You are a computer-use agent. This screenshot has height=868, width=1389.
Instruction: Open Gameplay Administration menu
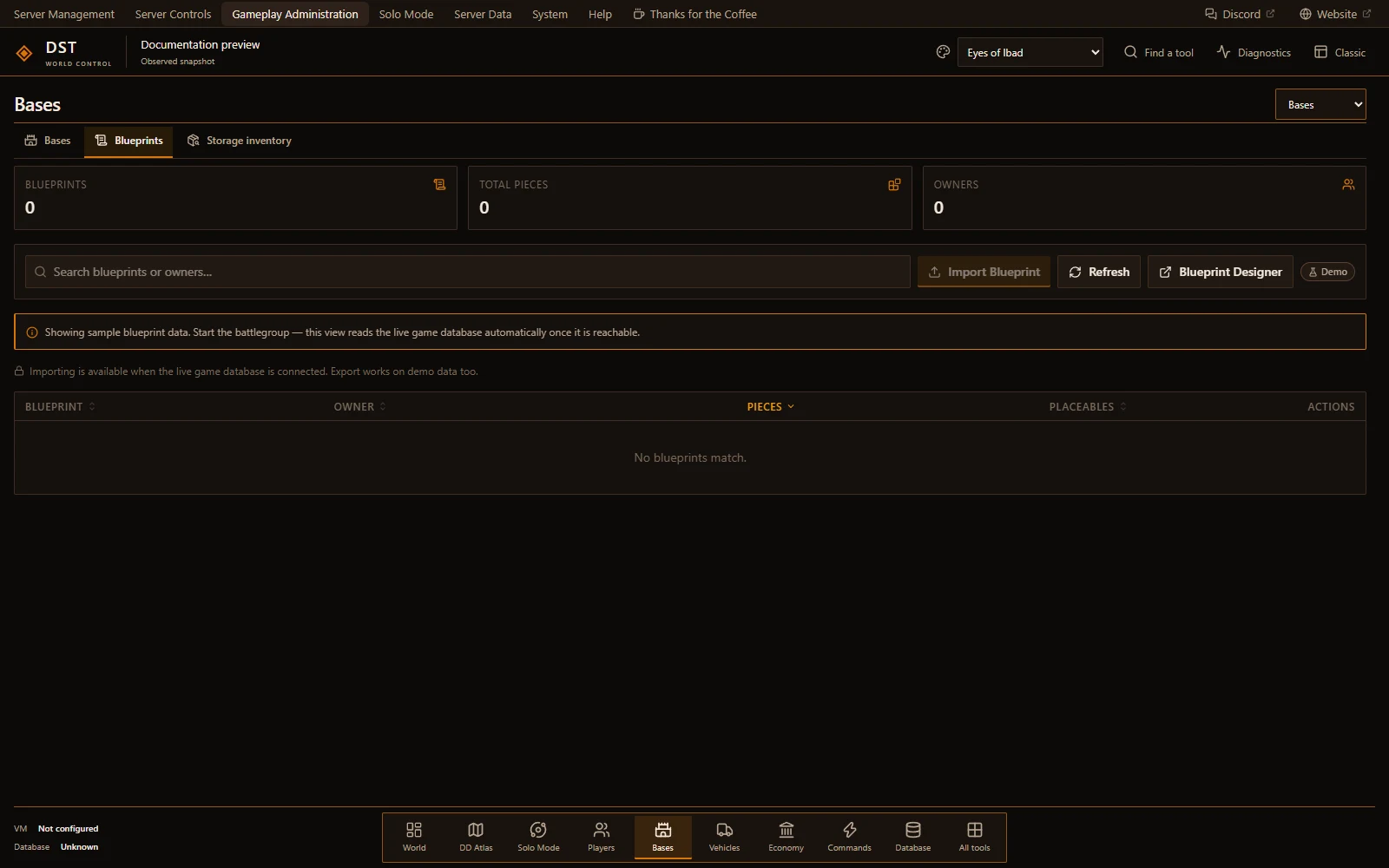pos(295,14)
